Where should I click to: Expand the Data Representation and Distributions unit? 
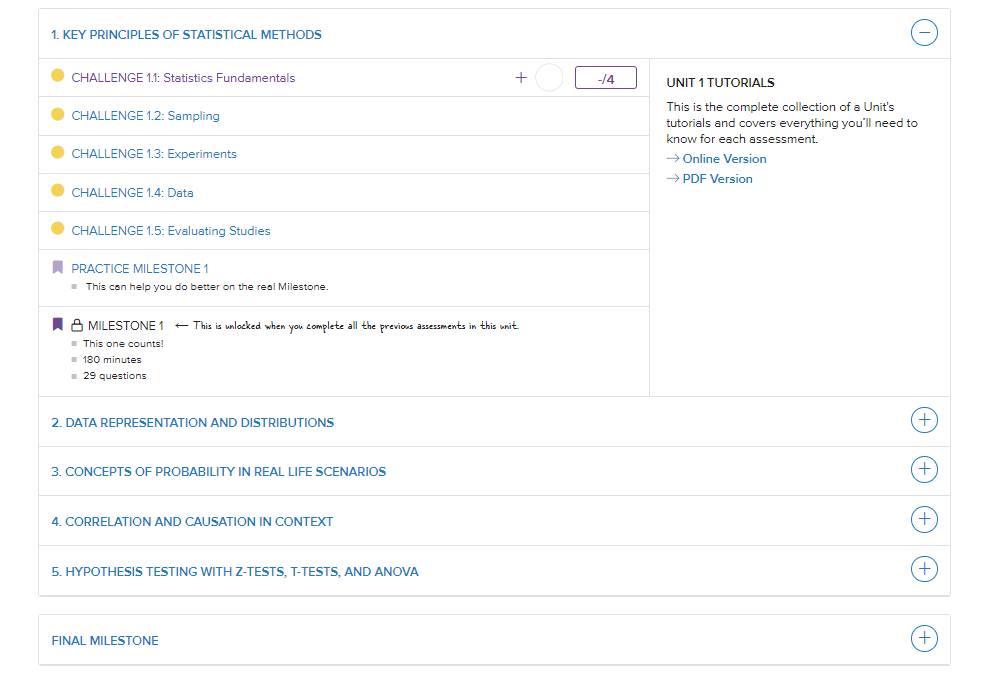pos(924,420)
